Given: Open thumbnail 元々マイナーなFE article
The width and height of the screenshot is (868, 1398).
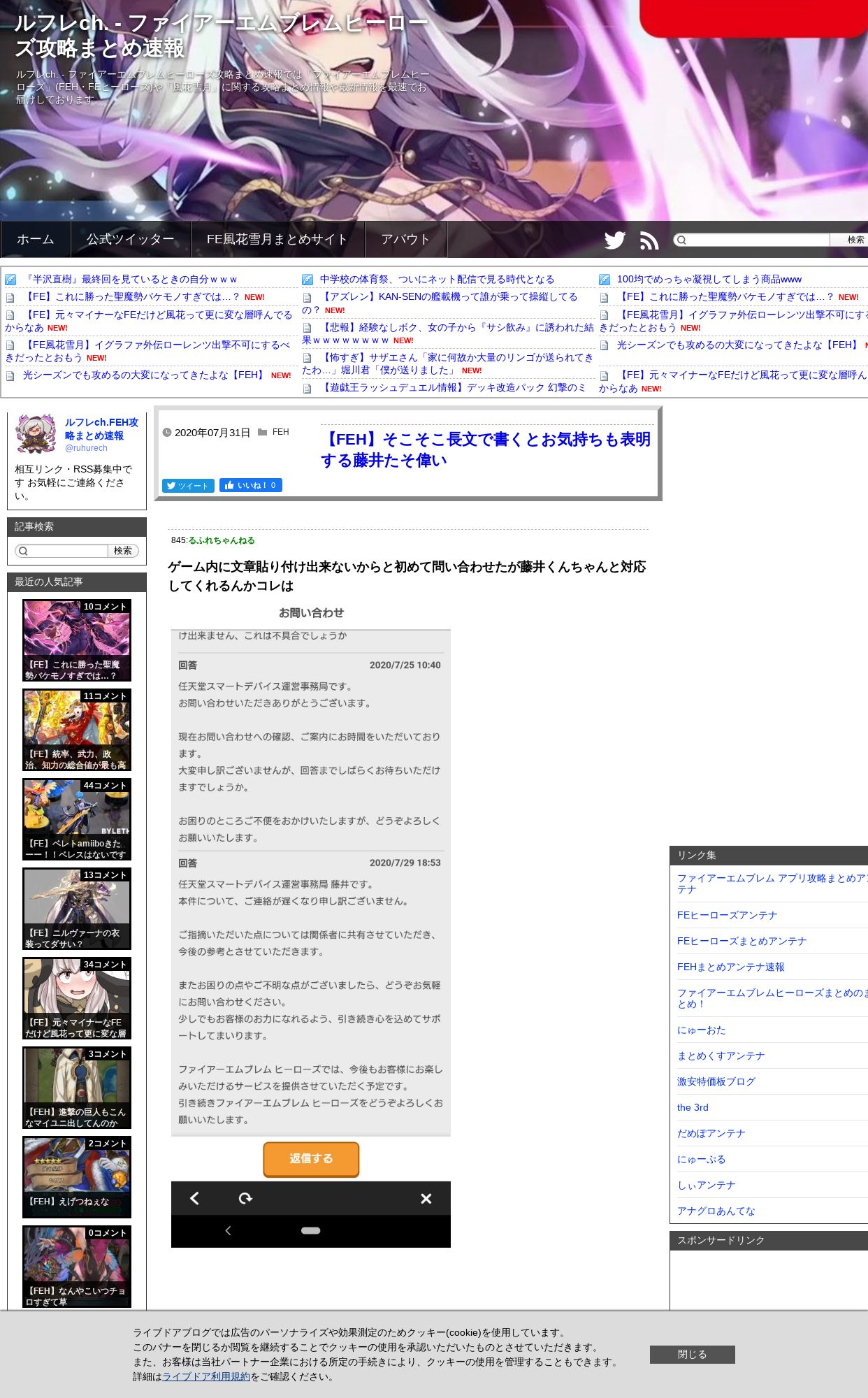Looking at the screenshot, I should (77, 998).
